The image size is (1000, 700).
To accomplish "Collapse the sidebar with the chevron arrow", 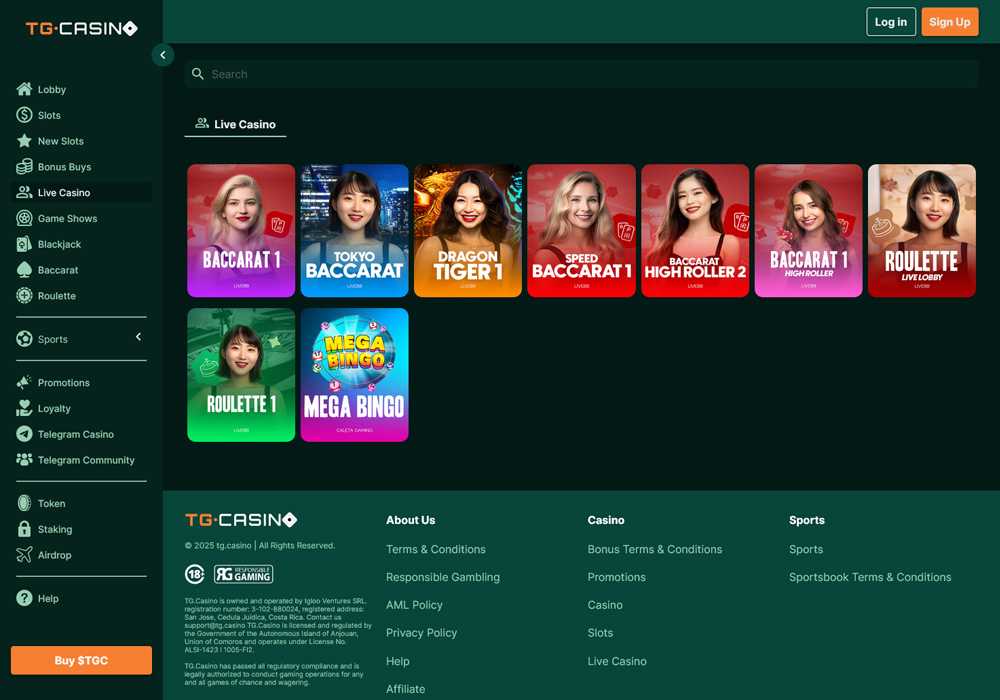I will coord(163,55).
